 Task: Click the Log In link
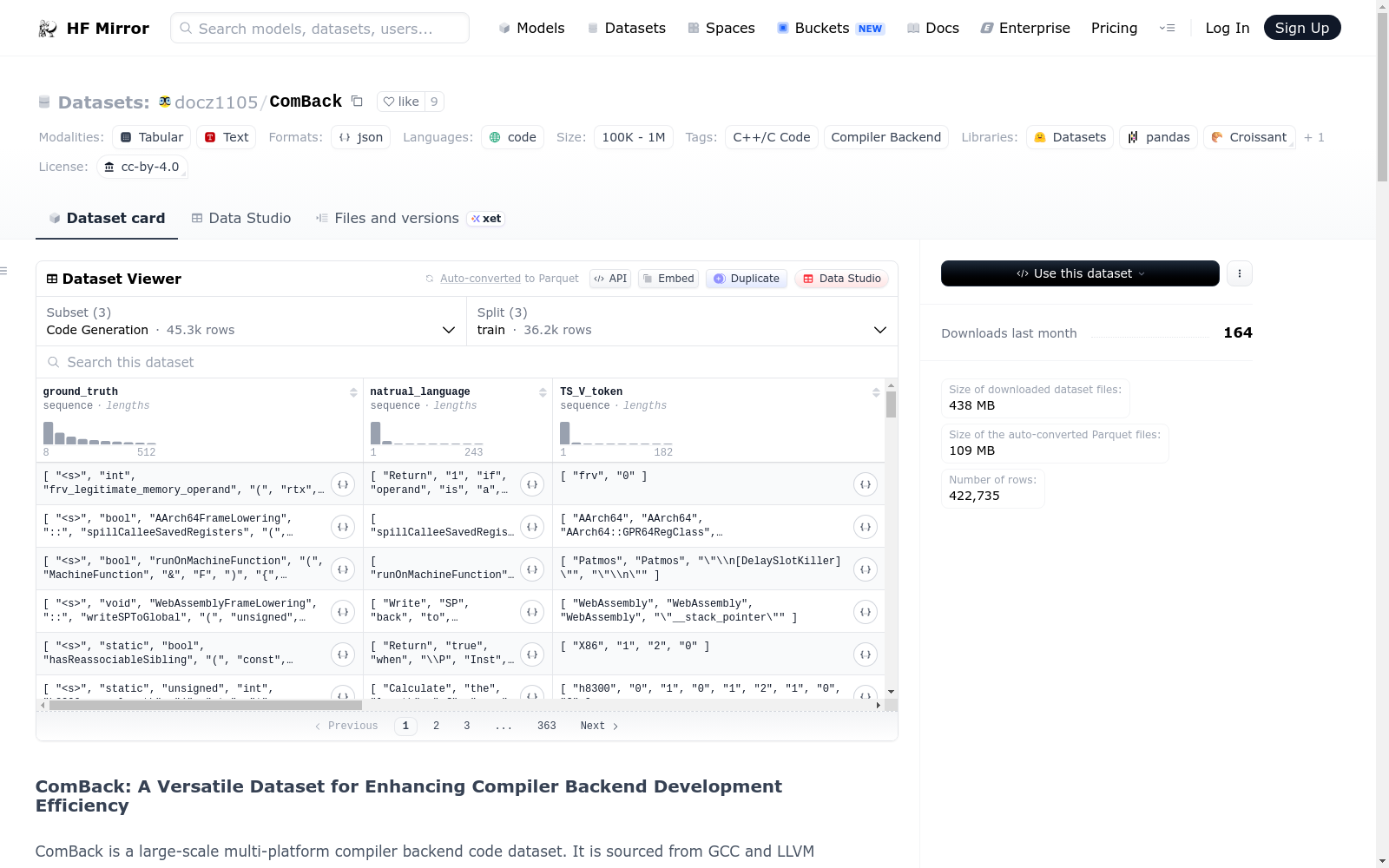(x=1228, y=28)
